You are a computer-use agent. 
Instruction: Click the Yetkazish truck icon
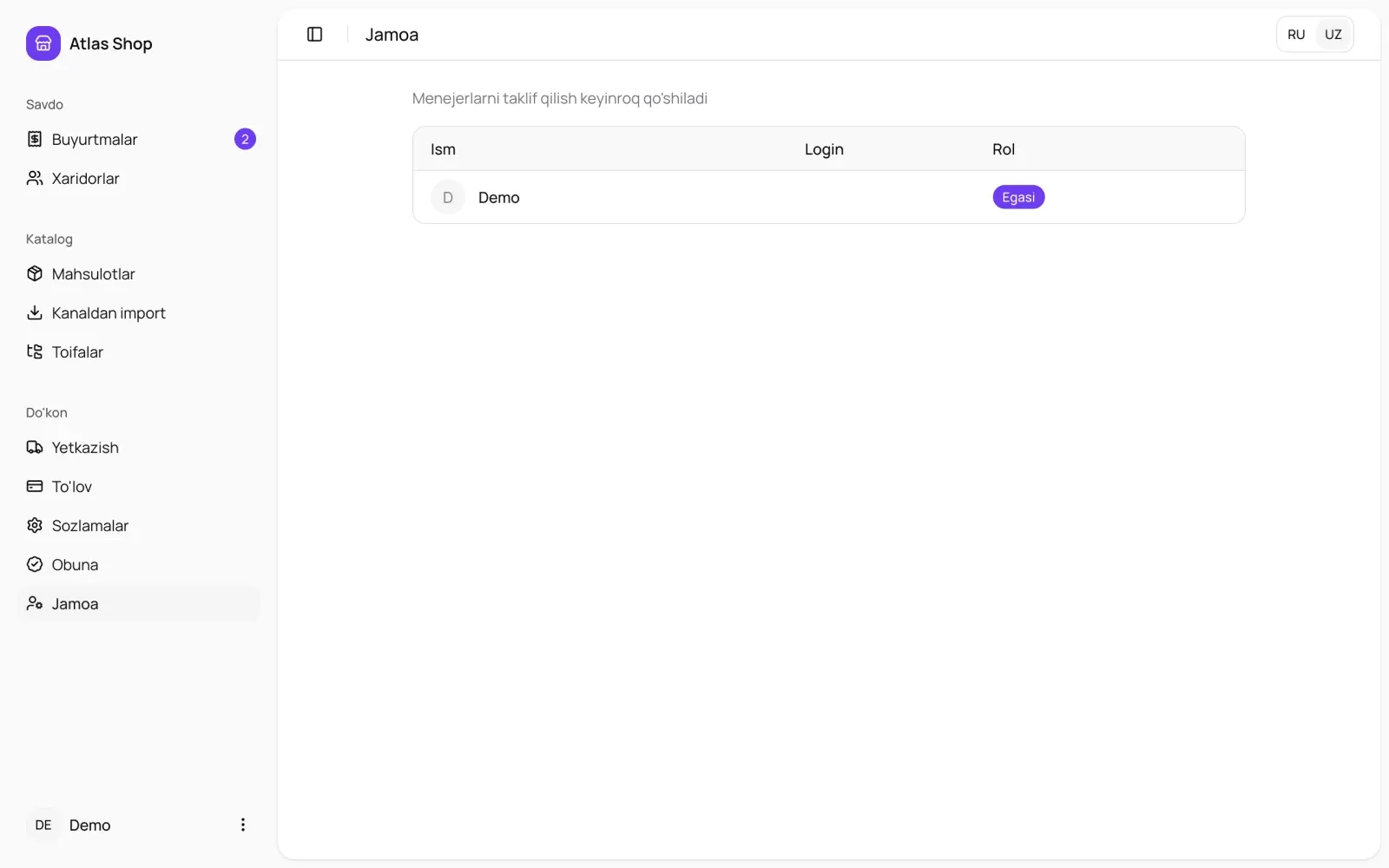(35, 447)
